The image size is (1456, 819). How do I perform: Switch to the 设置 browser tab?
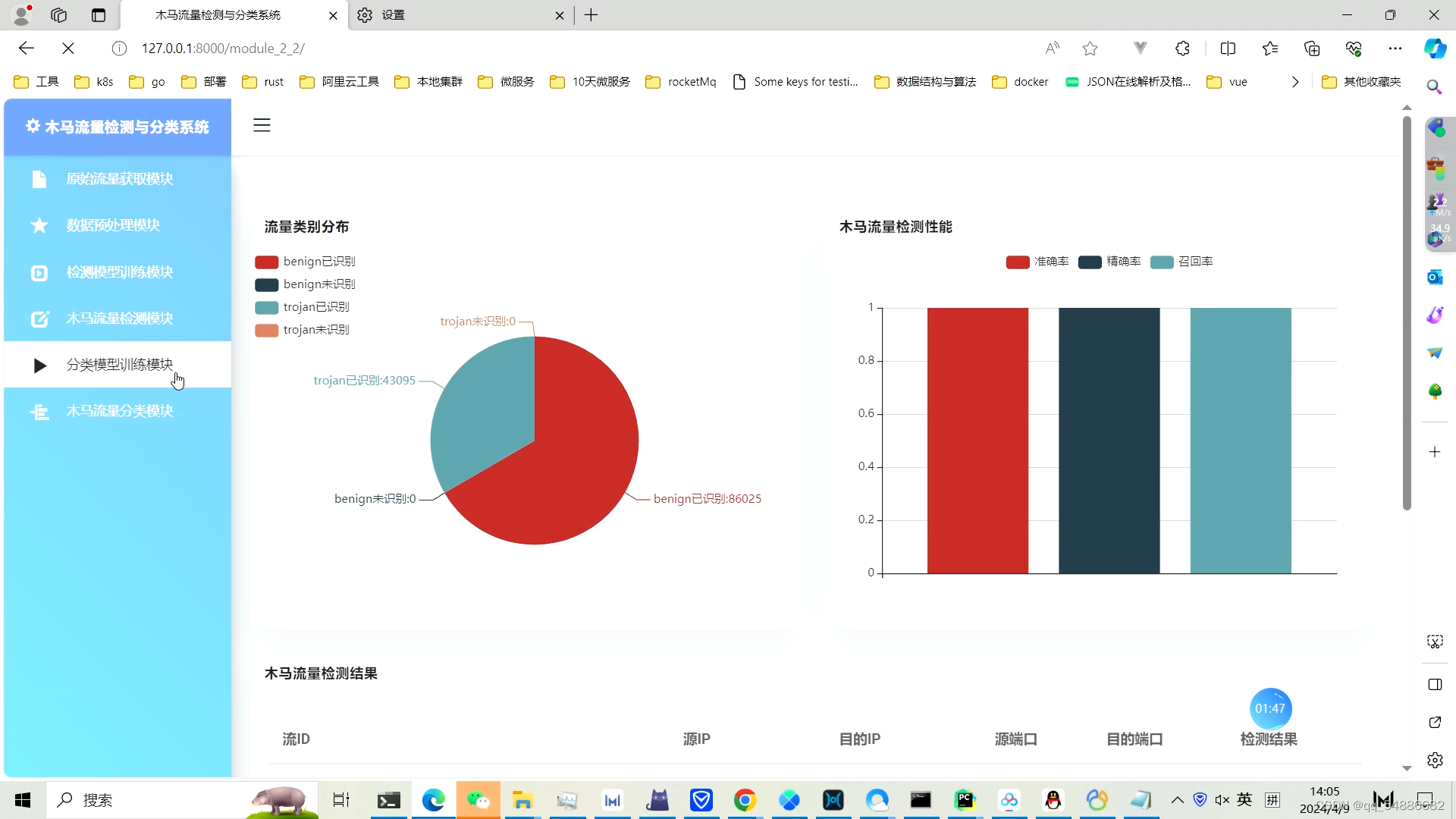pyautogui.click(x=461, y=15)
